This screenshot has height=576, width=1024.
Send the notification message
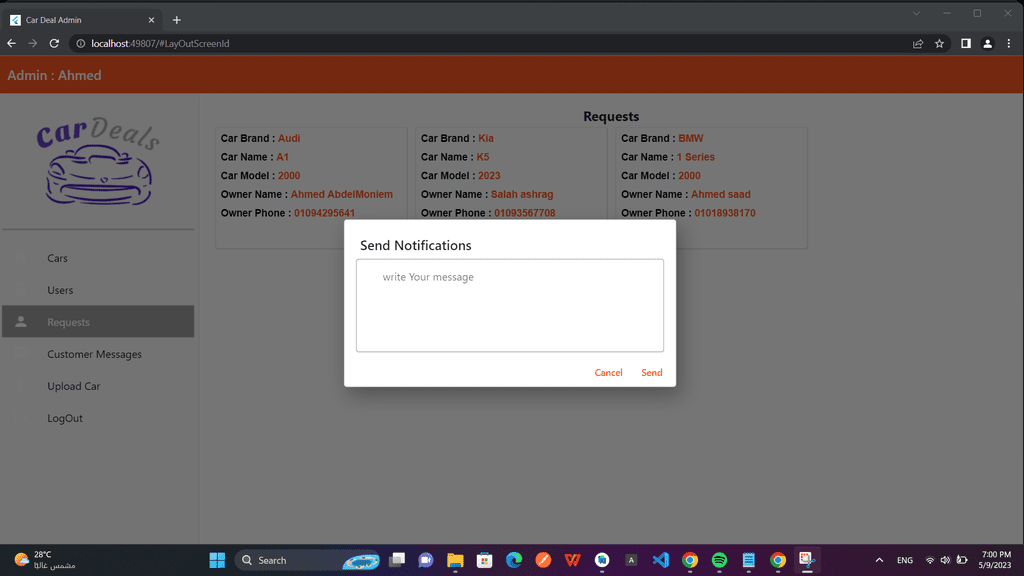click(x=652, y=373)
